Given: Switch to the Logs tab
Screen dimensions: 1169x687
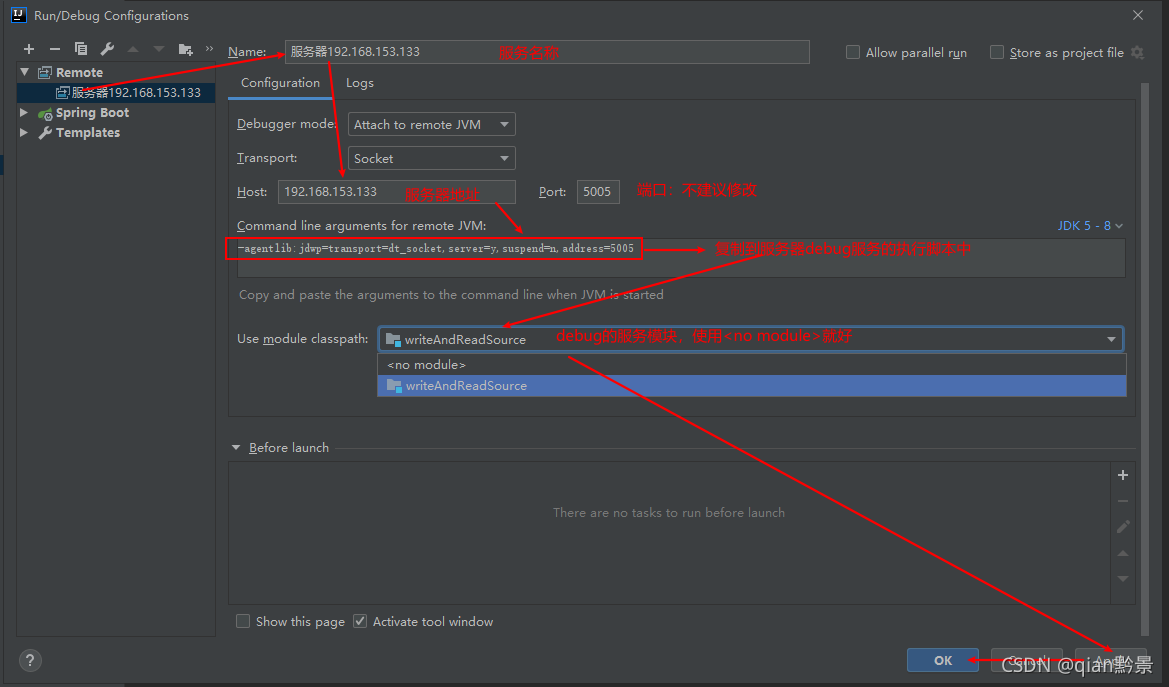Looking at the screenshot, I should coord(359,83).
